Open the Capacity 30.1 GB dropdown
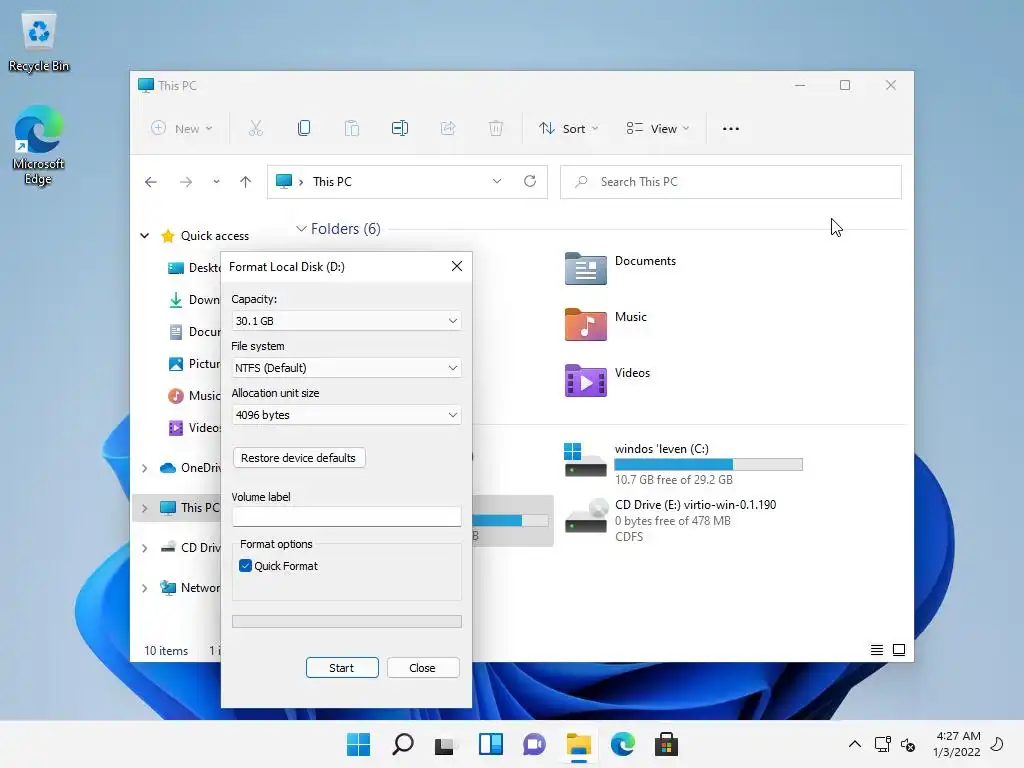 (x=346, y=321)
